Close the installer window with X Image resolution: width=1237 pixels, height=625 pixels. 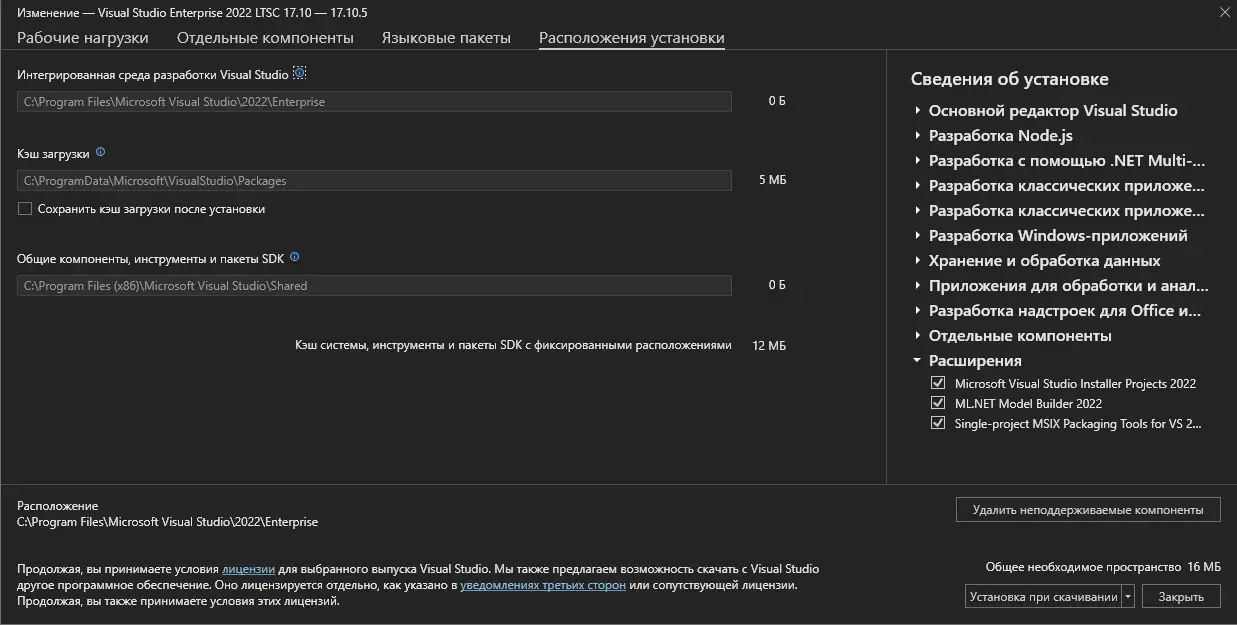1225,12
